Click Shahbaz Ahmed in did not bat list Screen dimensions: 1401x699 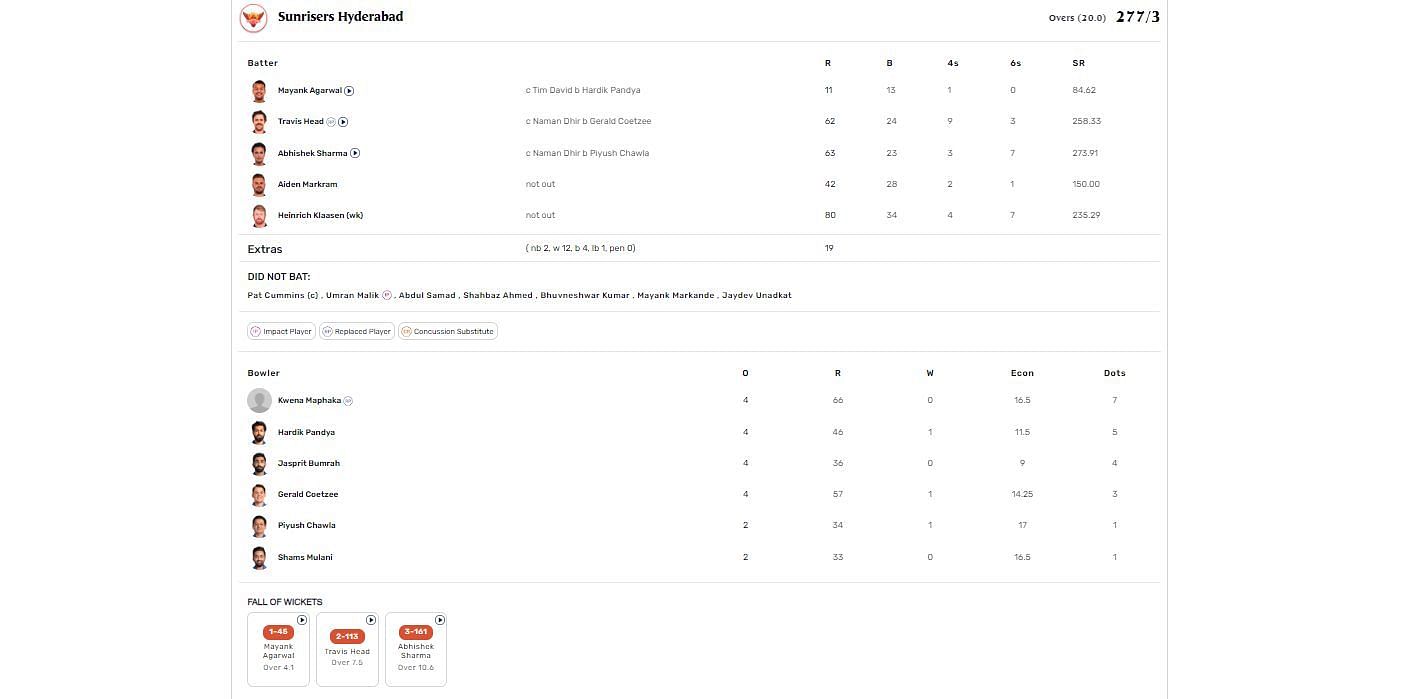point(498,296)
